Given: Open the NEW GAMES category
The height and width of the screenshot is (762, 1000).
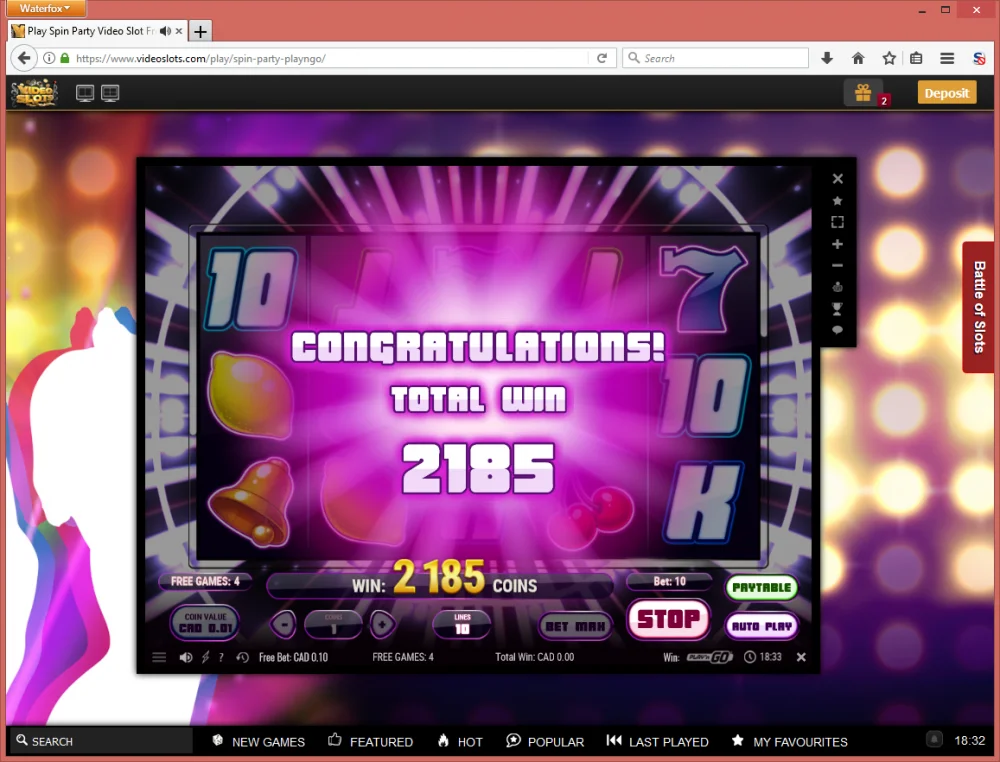Looking at the screenshot, I should 258,741.
